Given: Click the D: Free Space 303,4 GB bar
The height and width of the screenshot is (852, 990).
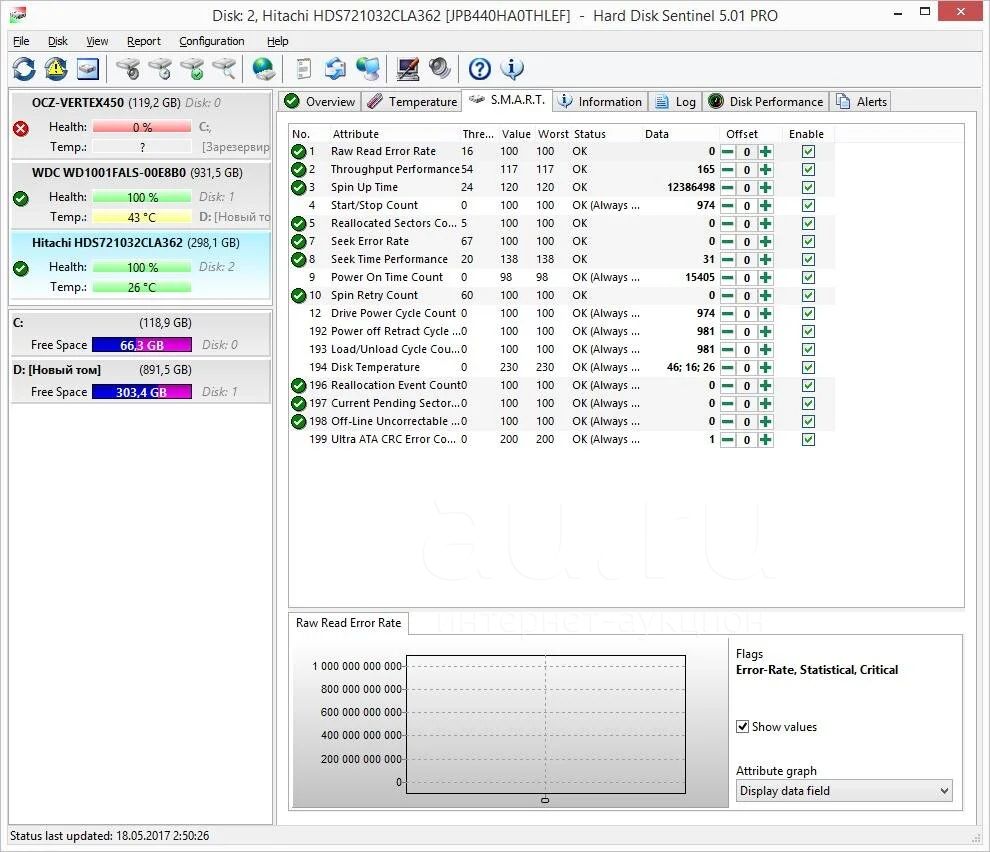Looking at the screenshot, I should (x=142, y=392).
